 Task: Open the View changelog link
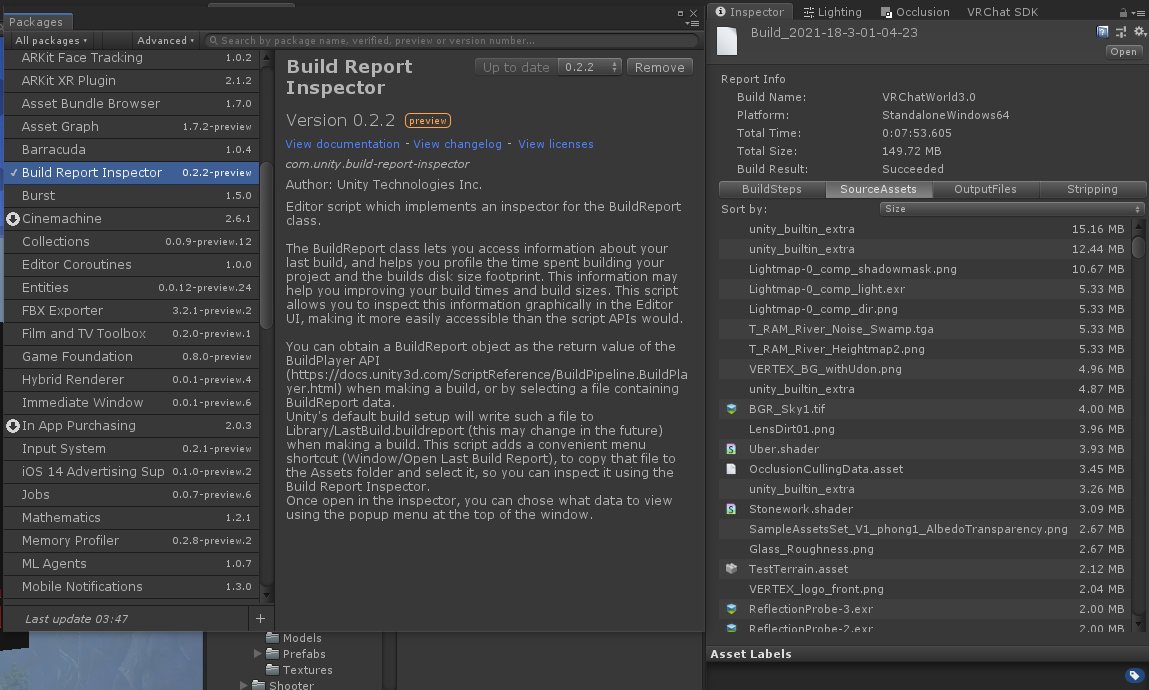click(x=457, y=144)
